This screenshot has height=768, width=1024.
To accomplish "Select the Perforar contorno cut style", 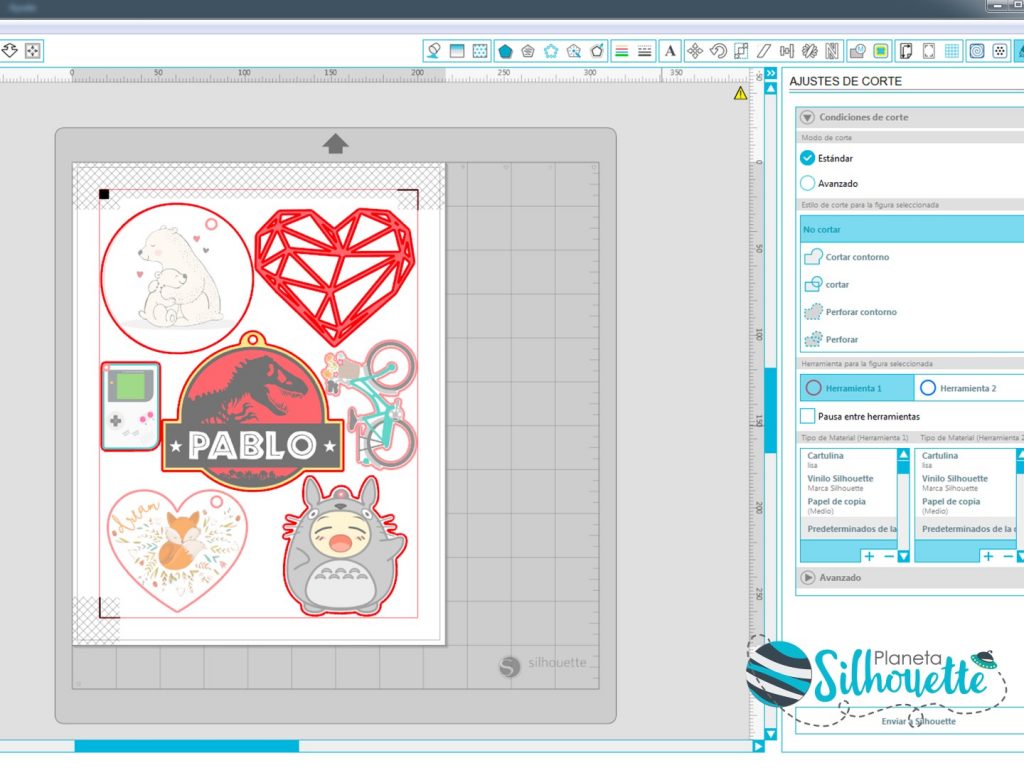I will tap(912, 312).
